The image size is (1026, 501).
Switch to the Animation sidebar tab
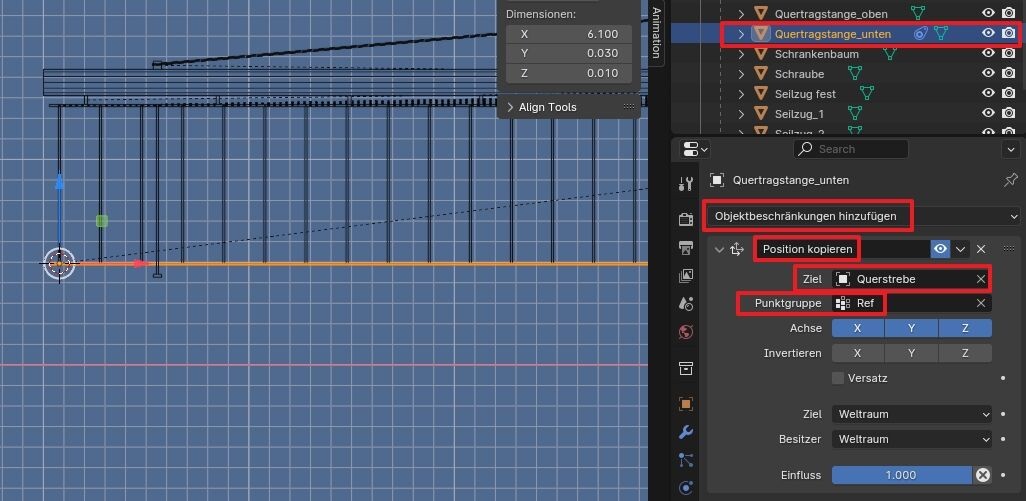coord(657,33)
